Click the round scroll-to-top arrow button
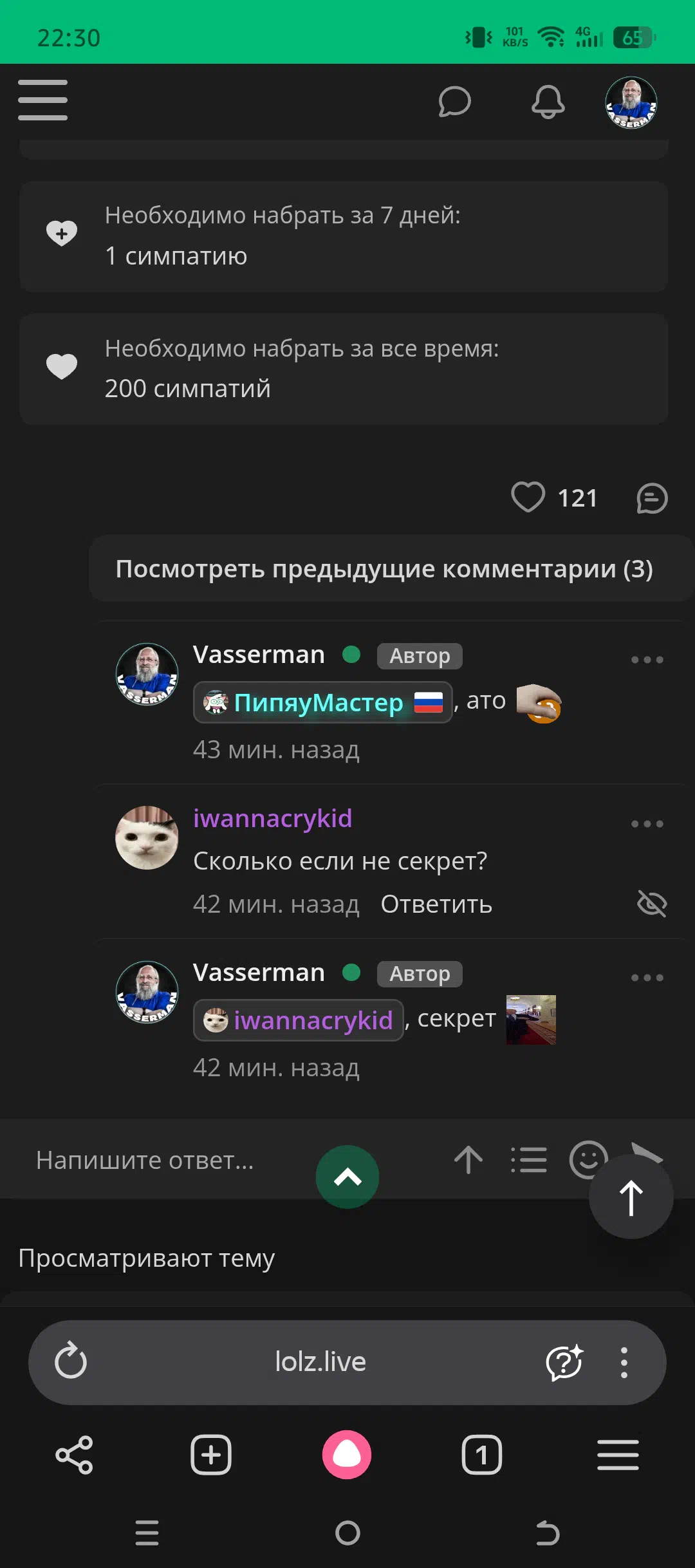 [631, 1197]
